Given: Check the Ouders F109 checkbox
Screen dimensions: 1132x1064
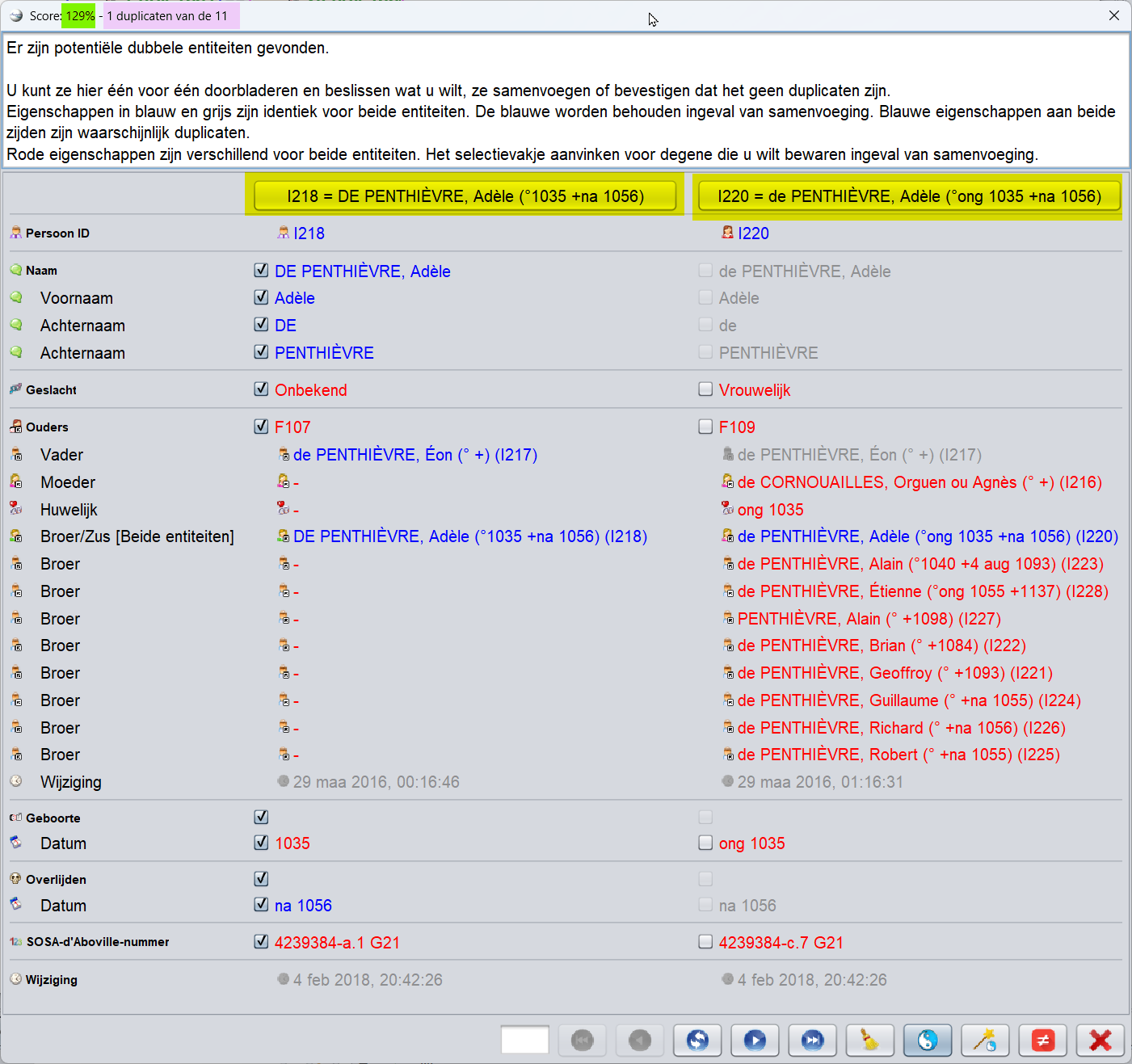Looking at the screenshot, I should click(x=705, y=426).
